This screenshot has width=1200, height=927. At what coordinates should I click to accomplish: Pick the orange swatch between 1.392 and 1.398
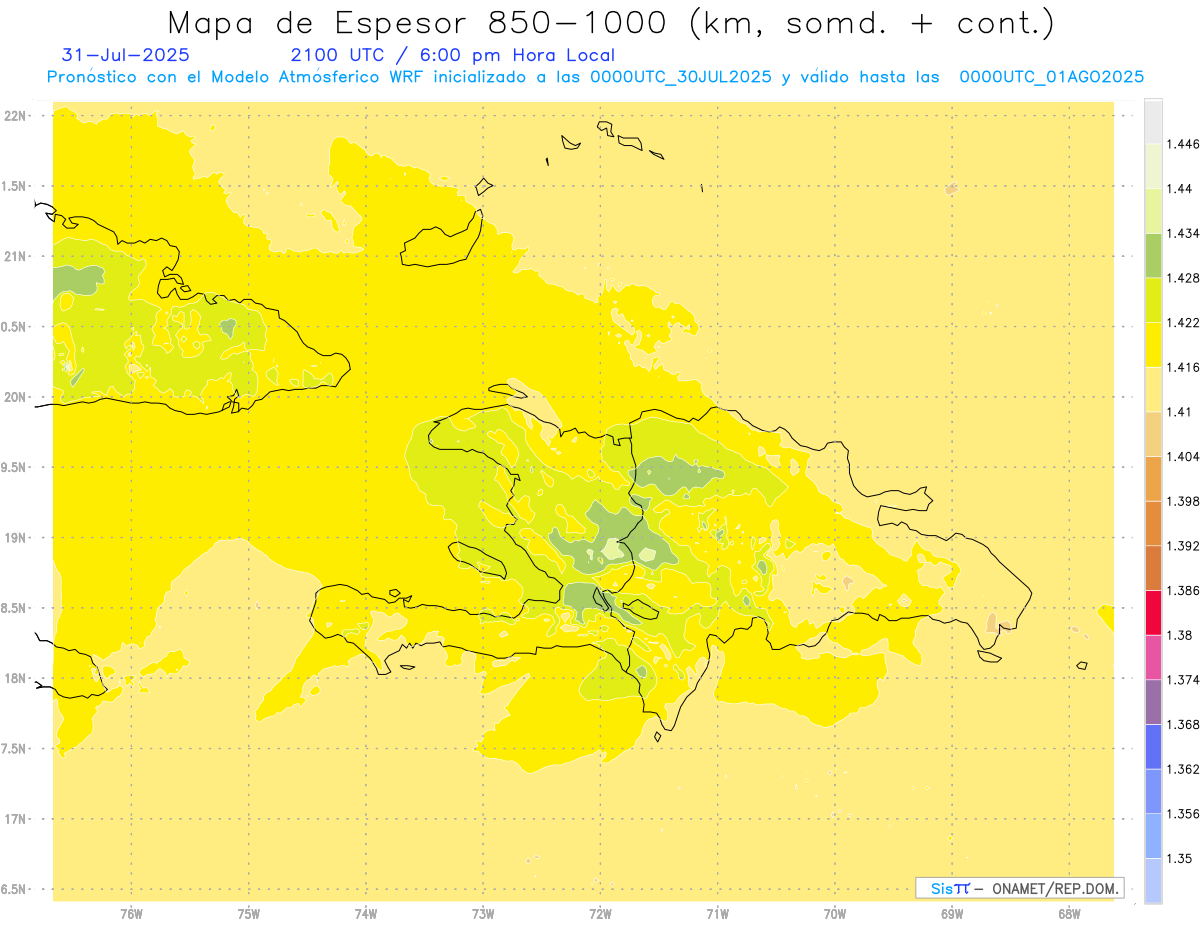point(1153,523)
